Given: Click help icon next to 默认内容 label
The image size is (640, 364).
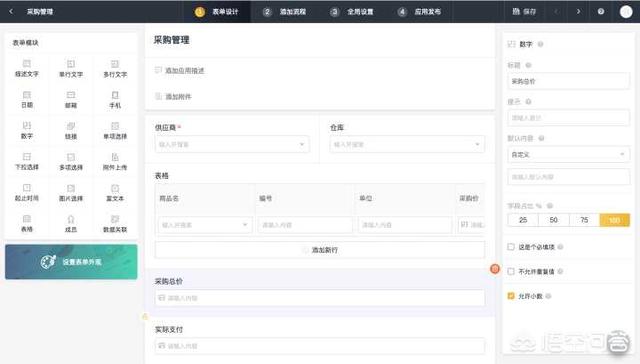Looking at the screenshot, I should (541, 138).
